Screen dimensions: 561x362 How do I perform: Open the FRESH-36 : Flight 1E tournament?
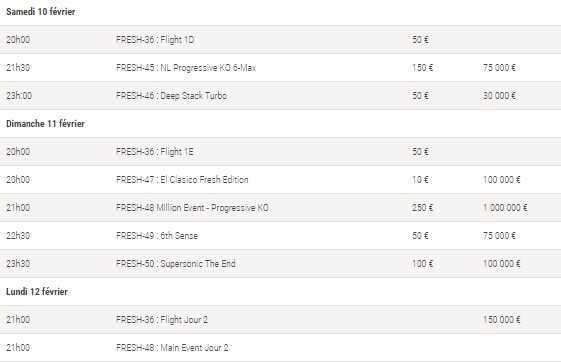(x=155, y=152)
